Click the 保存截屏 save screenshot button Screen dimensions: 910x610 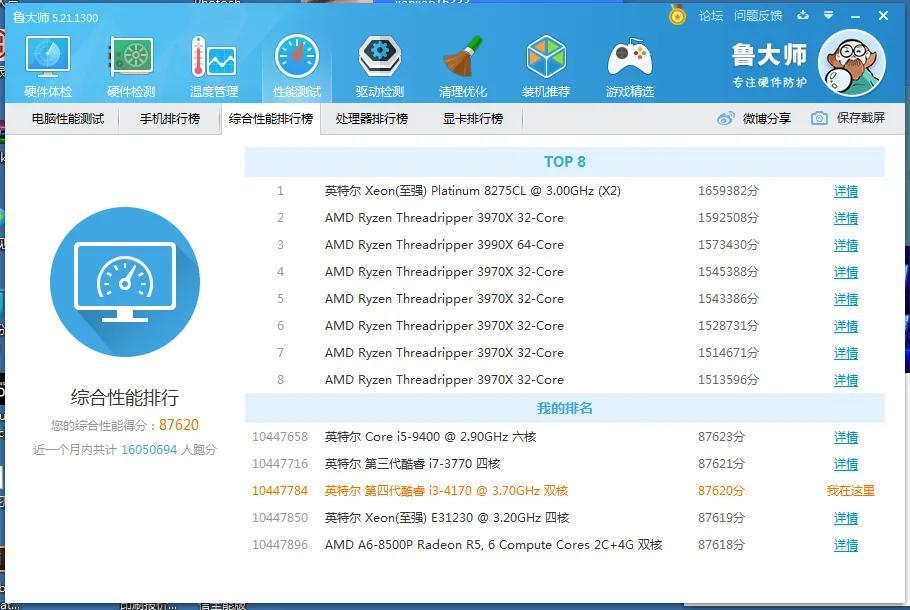[x=848, y=118]
